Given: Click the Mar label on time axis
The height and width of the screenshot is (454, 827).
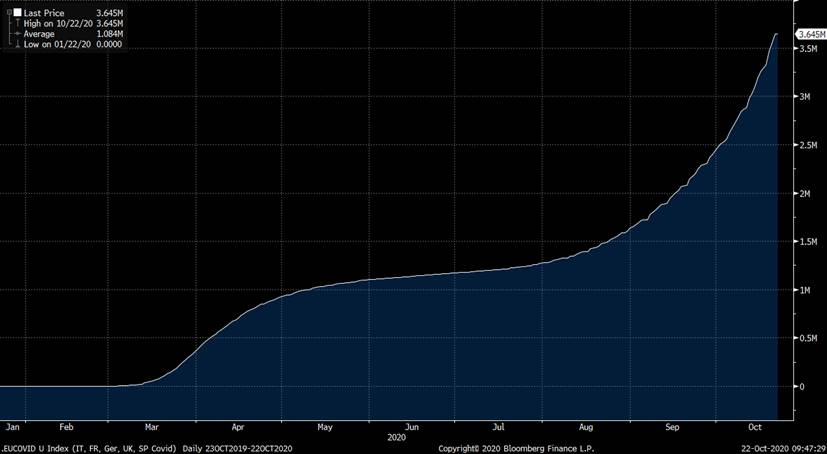Looking at the screenshot, I should click(x=151, y=426).
